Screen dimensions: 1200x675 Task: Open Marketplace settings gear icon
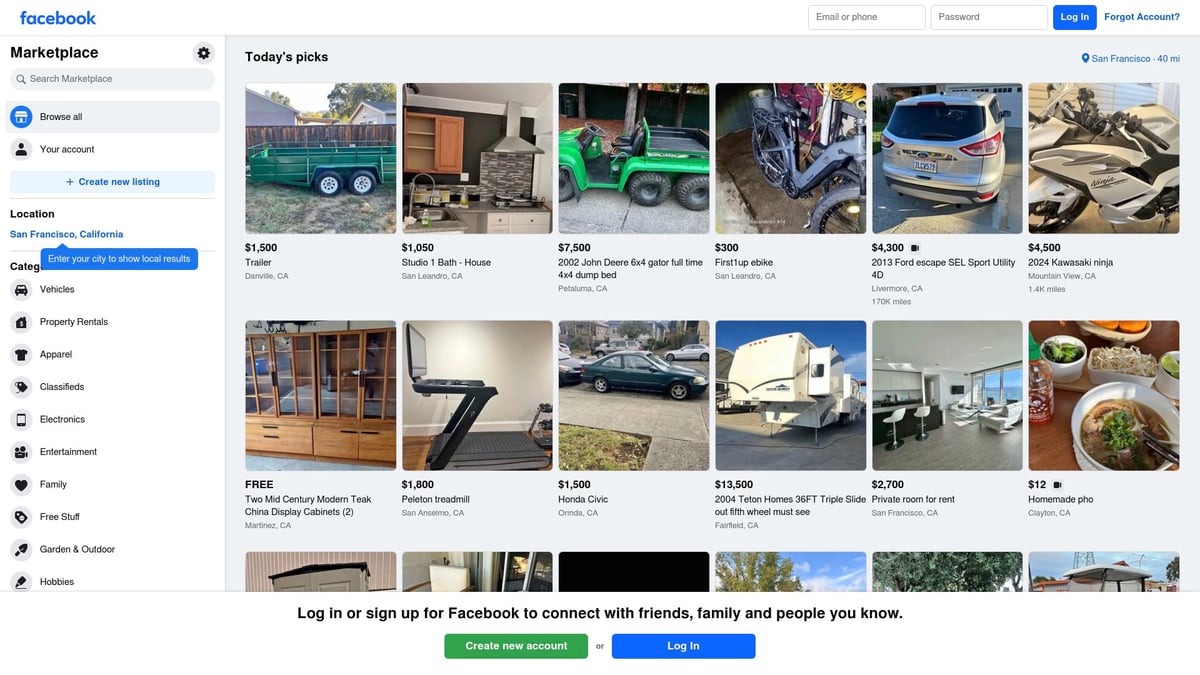pyautogui.click(x=204, y=53)
